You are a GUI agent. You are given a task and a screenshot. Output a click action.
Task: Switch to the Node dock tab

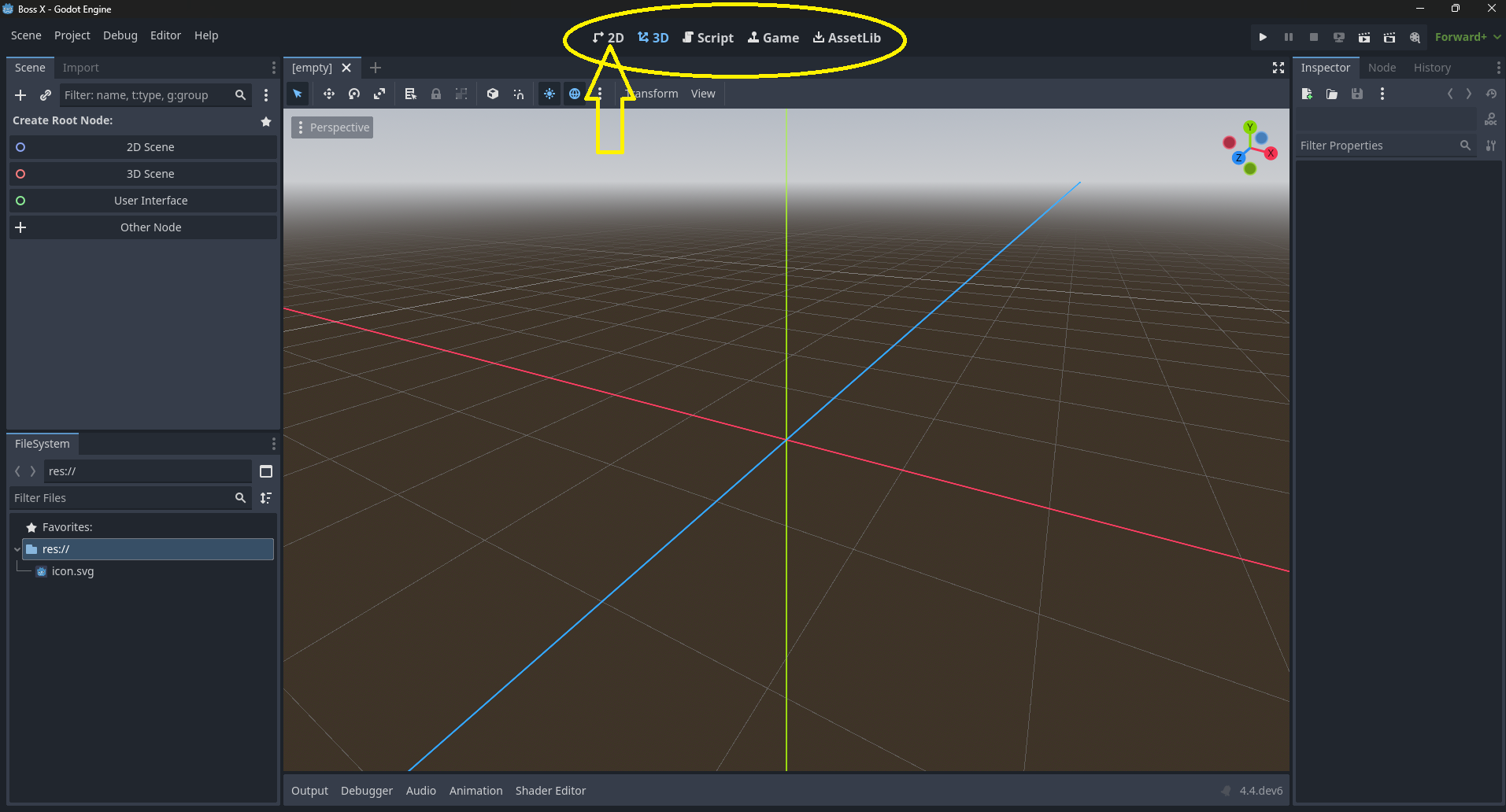pos(1382,68)
